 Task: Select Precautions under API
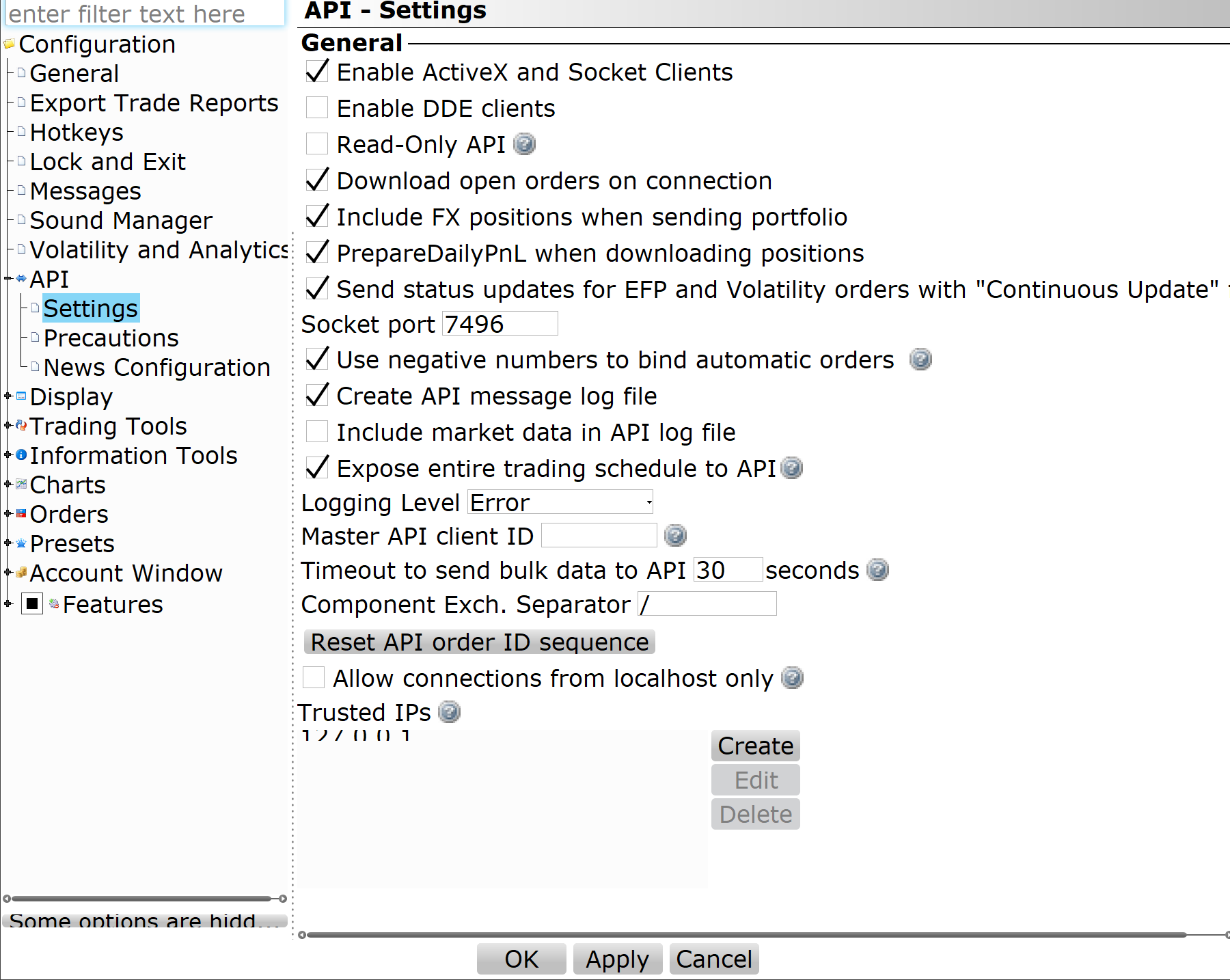click(x=111, y=338)
